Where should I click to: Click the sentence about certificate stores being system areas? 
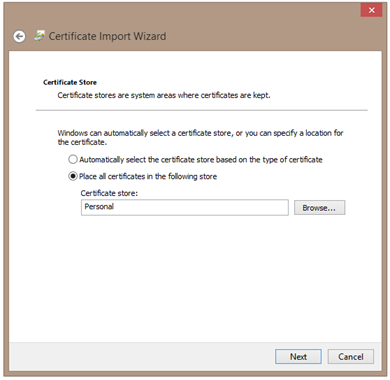(x=164, y=95)
